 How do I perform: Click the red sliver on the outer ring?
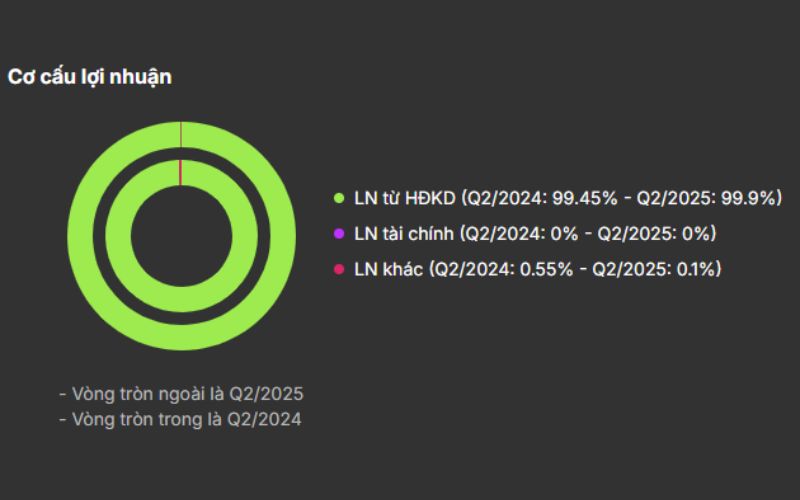(180, 134)
